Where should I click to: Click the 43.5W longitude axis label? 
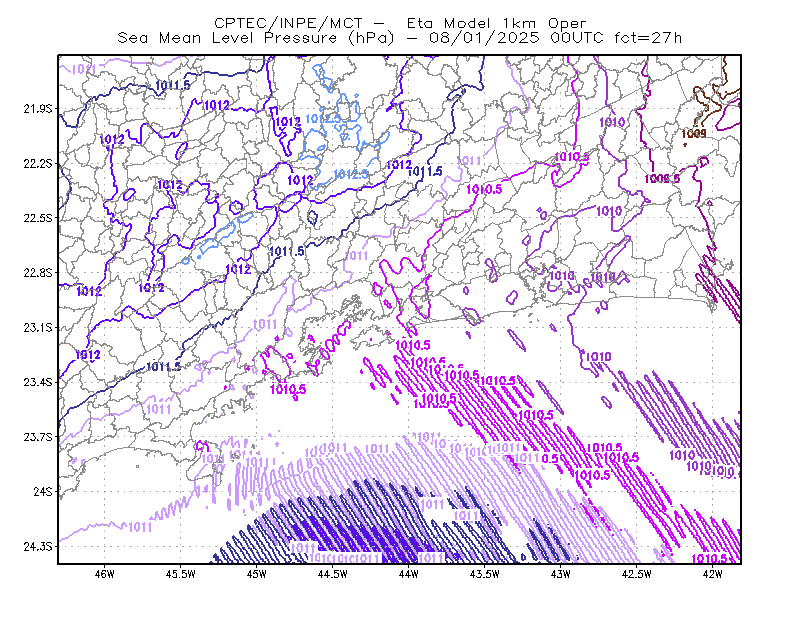tap(485, 574)
